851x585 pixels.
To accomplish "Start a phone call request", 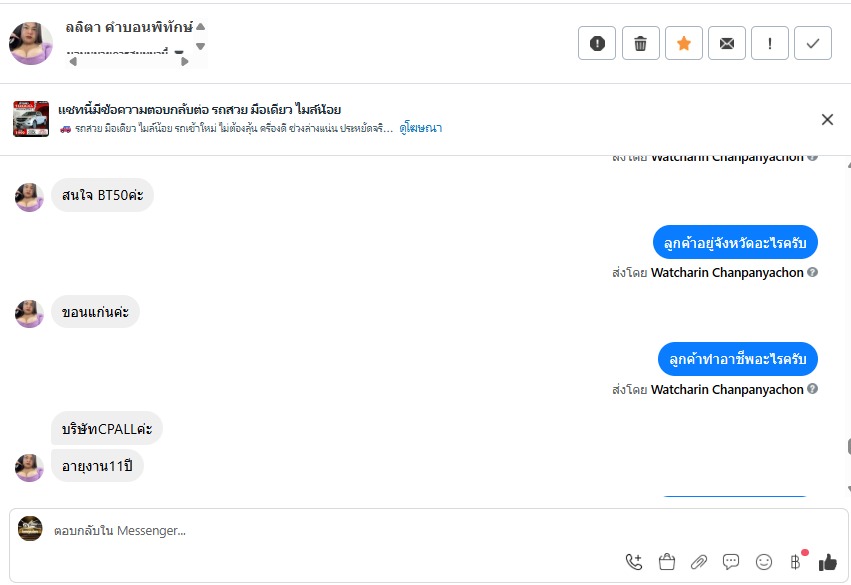I will pyautogui.click(x=634, y=562).
